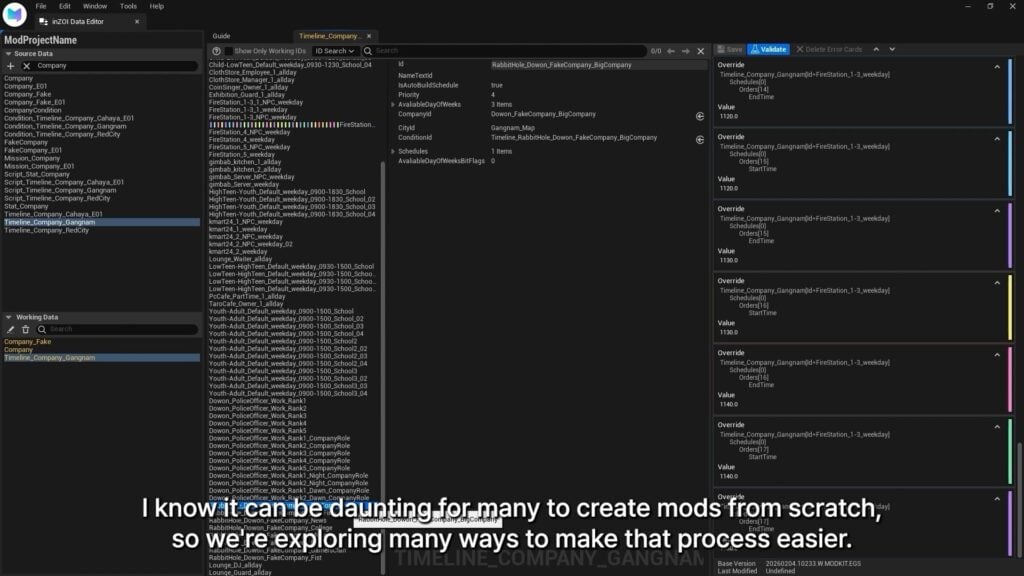
Task: Click the add (plus) icon in Source Data
Action: [11, 66]
